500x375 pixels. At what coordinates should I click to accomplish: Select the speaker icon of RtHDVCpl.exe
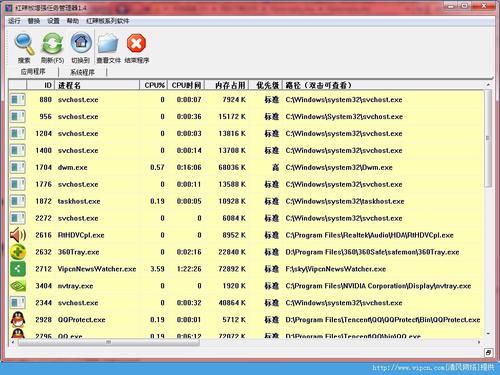tap(18, 235)
